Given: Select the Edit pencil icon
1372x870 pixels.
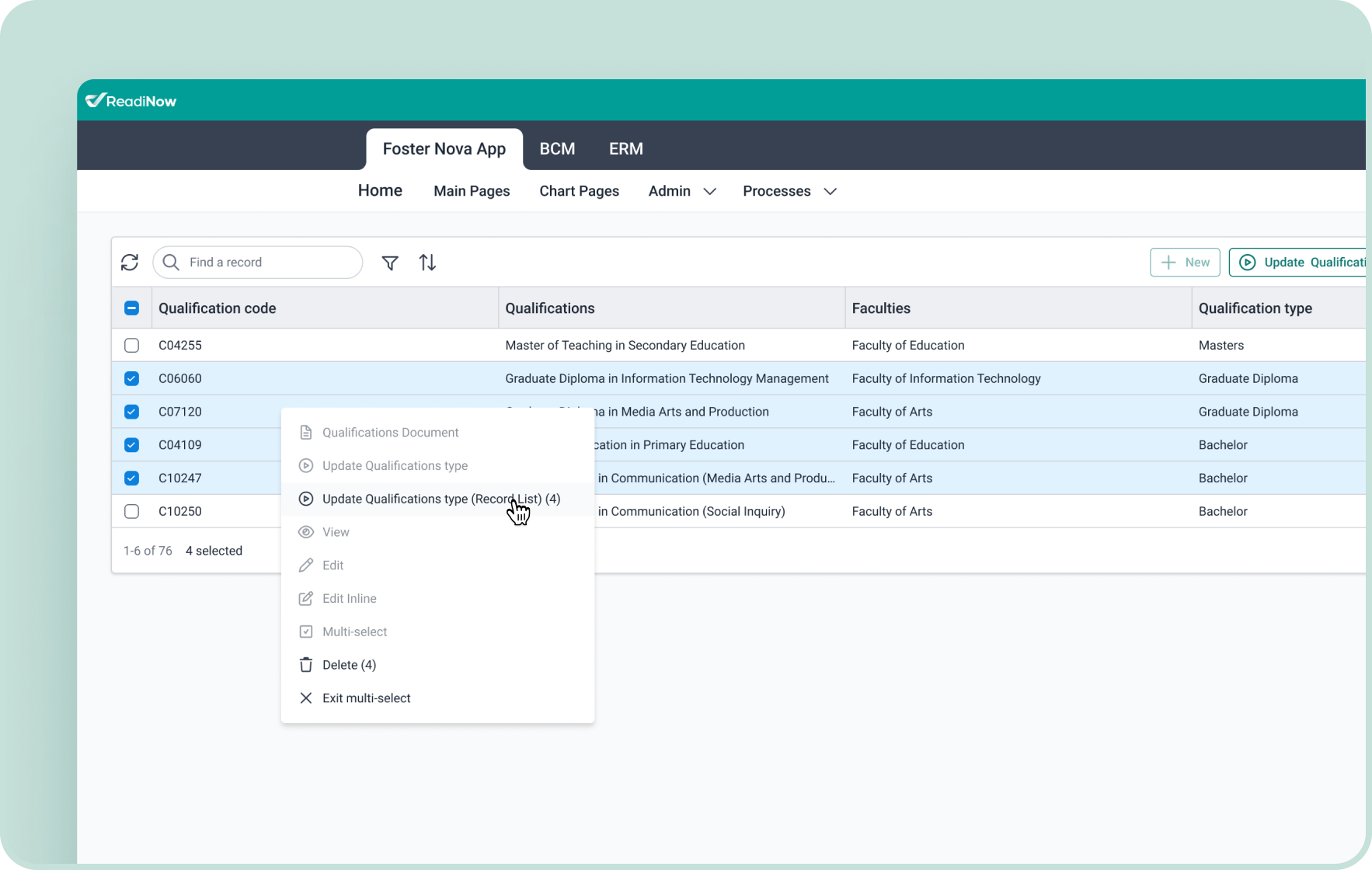Looking at the screenshot, I should 306,565.
